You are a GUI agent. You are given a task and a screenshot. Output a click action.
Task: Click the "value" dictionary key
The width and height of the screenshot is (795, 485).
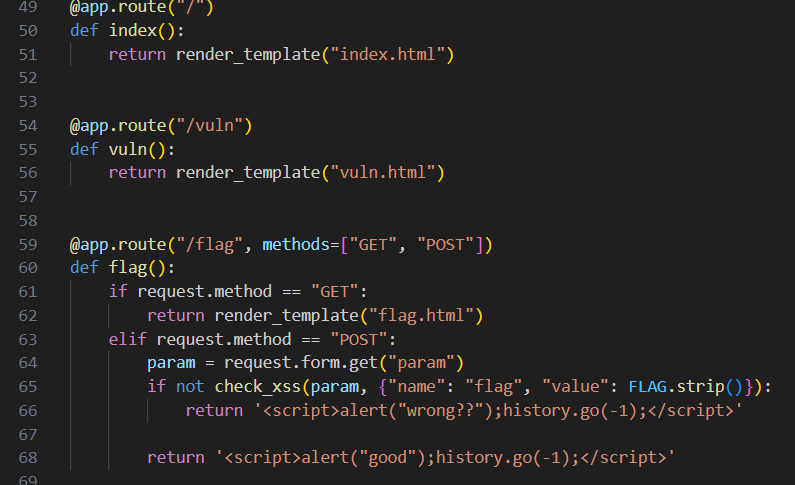575,387
